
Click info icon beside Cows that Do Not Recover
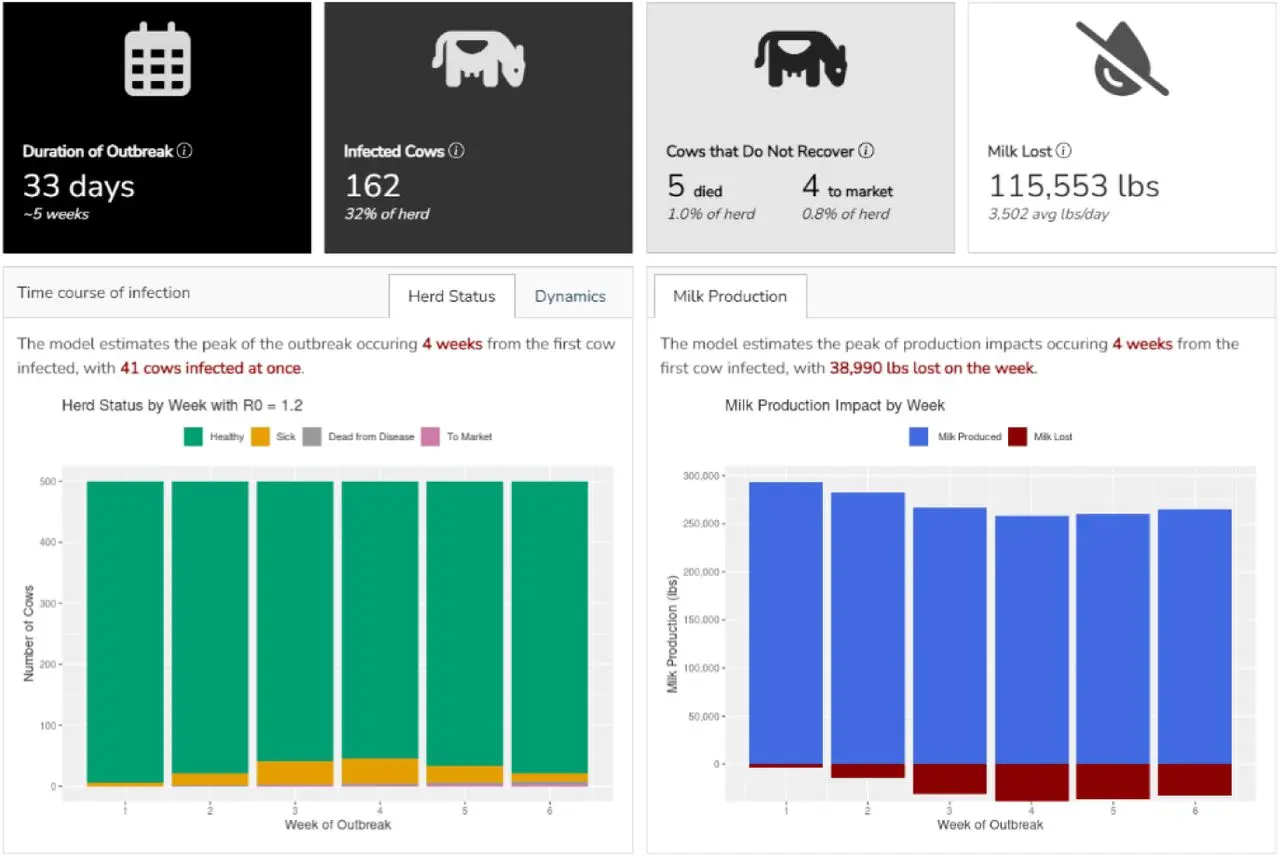click(x=866, y=151)
